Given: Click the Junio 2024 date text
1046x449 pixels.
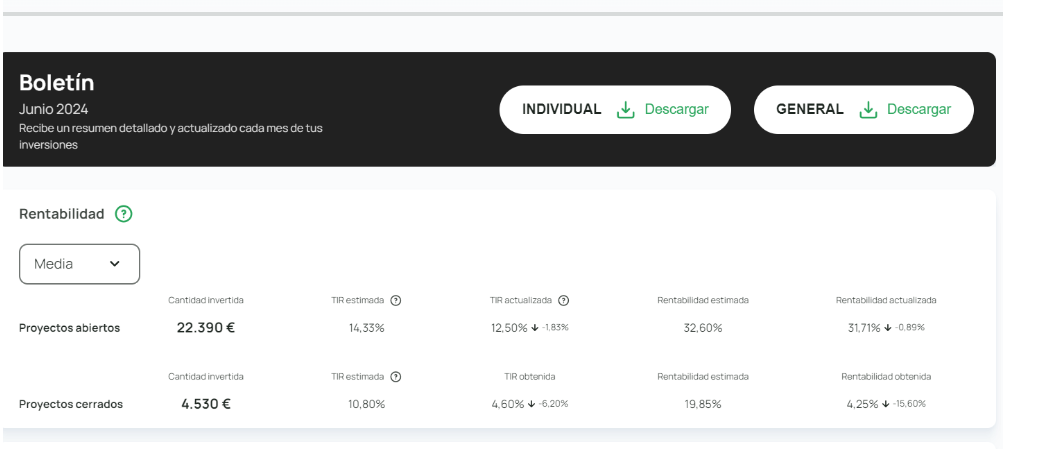Looking at the screenshot, I should (x=53, y=108).
